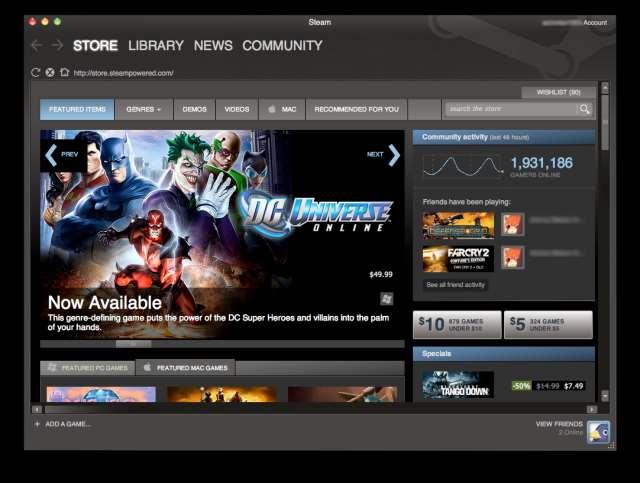Click the search magnifier icon
Viewport: 640px width, 483px height.
pos(584,109)
